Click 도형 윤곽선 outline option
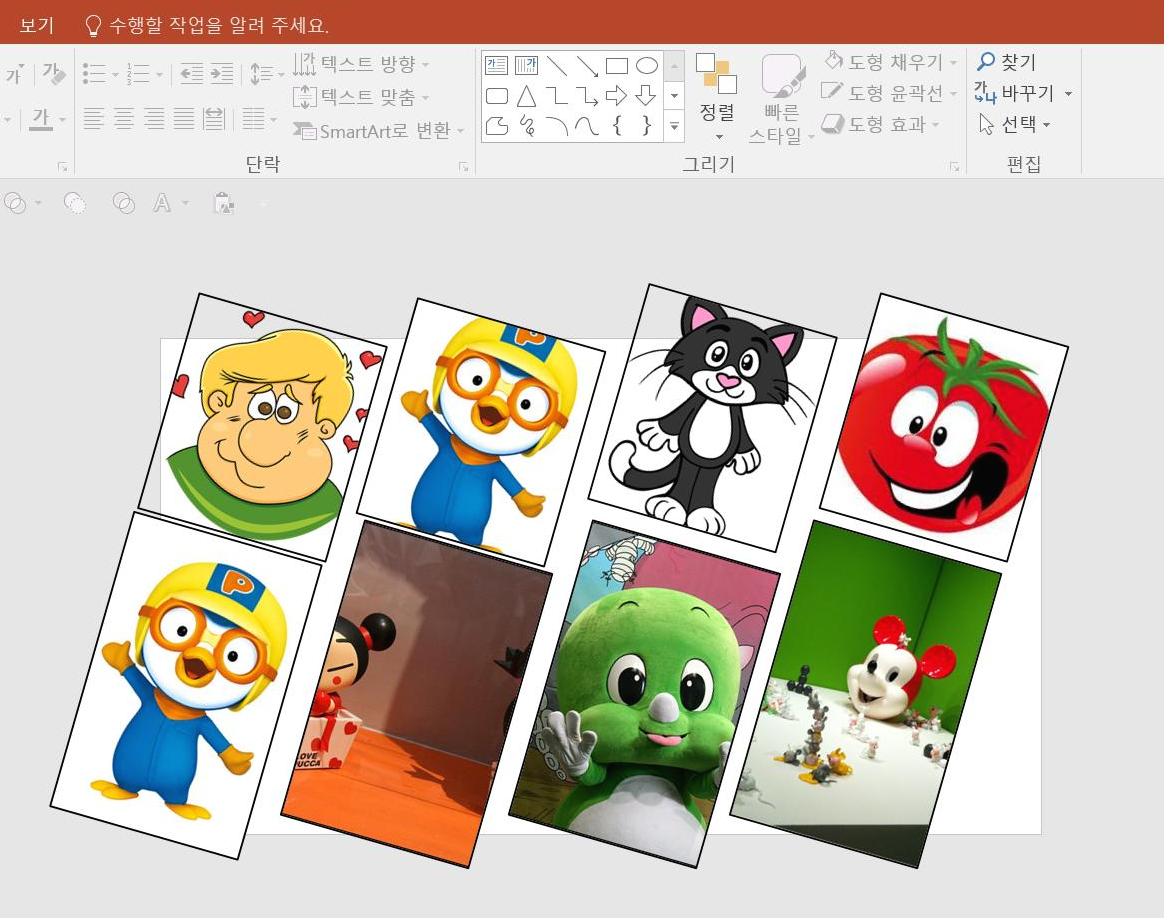Viewport: 1164px width, 918px height. 890,93
